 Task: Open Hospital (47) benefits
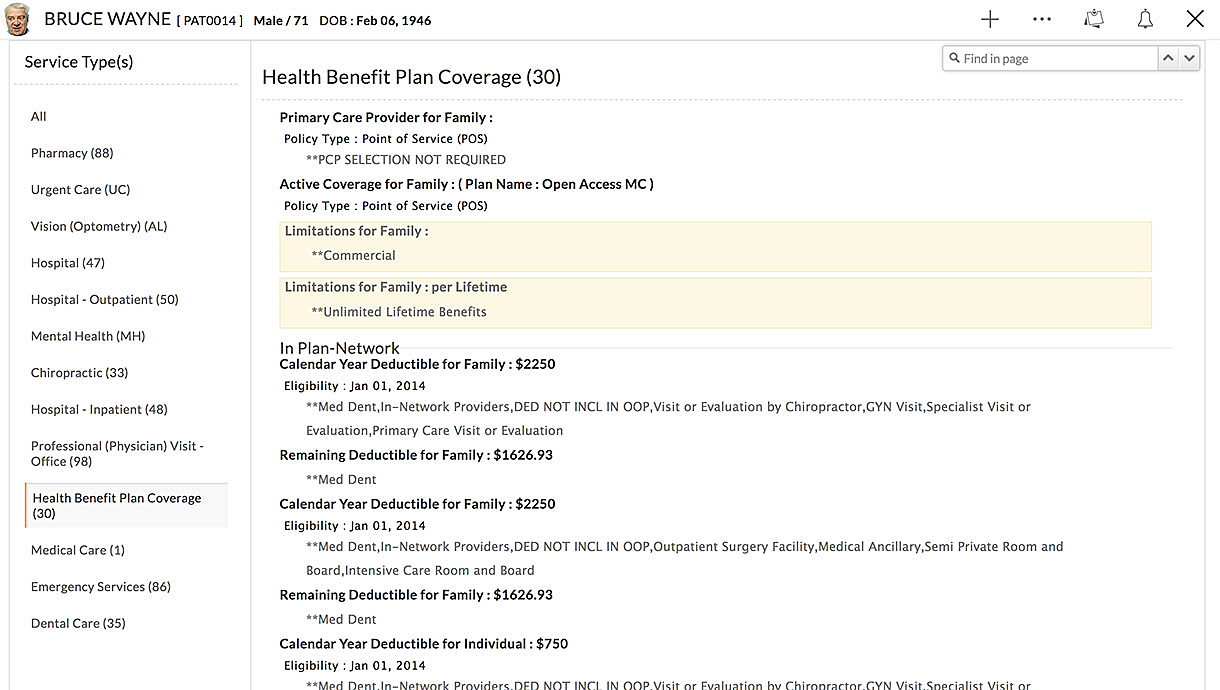(x=67, y=262)
